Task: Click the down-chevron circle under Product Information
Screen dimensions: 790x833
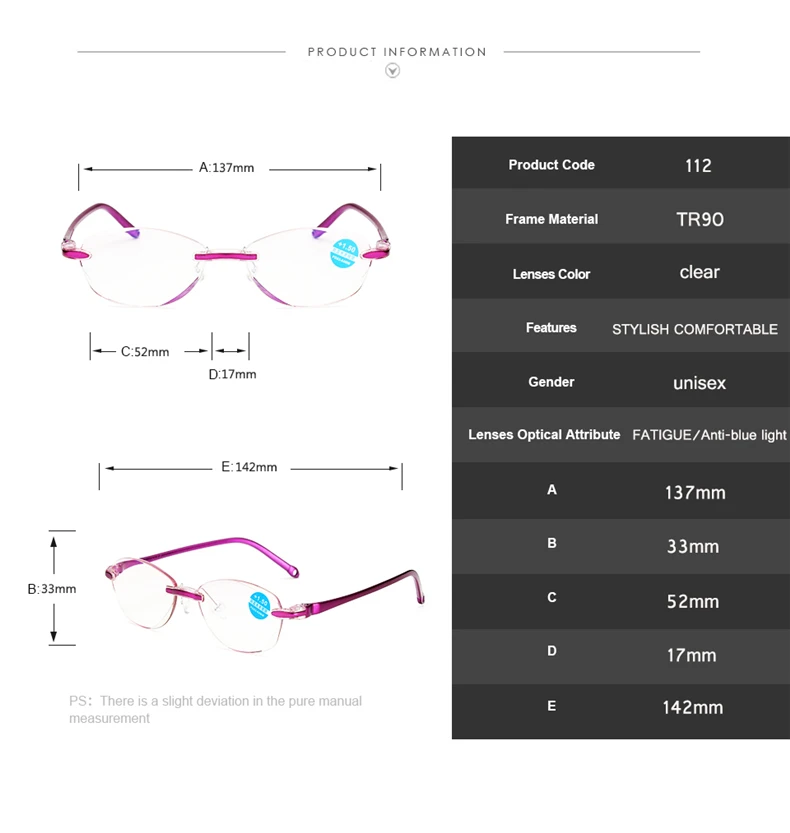Action: pyautogui.click(x=393, y=70)
